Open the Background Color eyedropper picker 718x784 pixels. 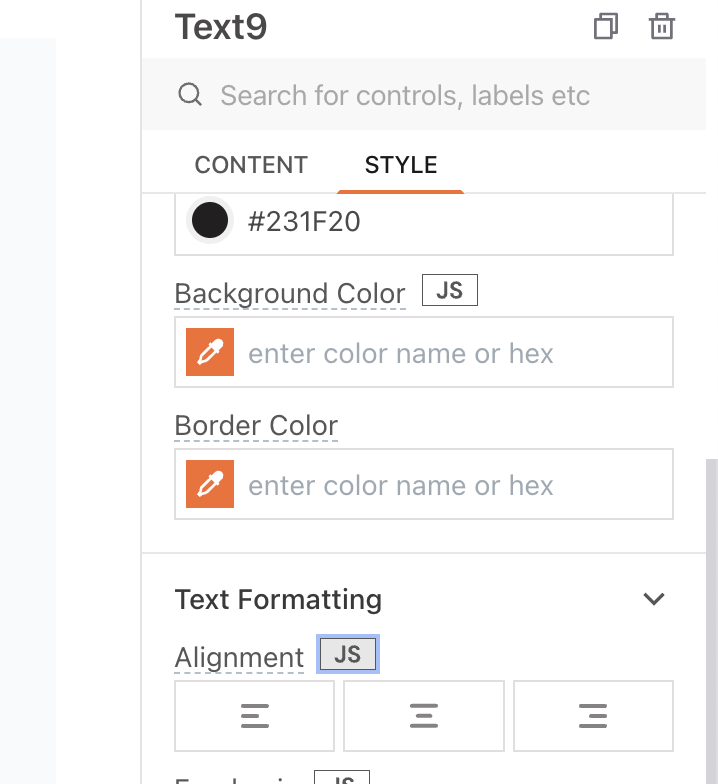[x=210, y=353]
